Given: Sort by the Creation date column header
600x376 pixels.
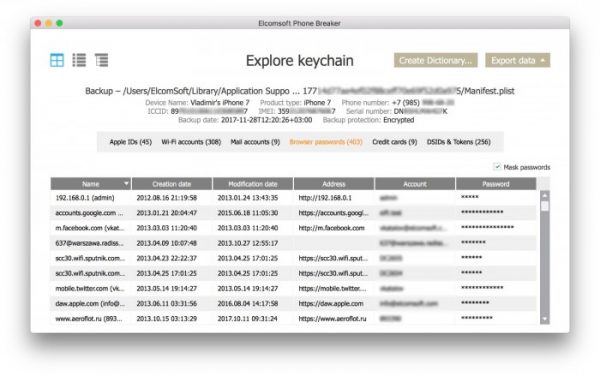Looking at the screenshot, I should (171, 184).
